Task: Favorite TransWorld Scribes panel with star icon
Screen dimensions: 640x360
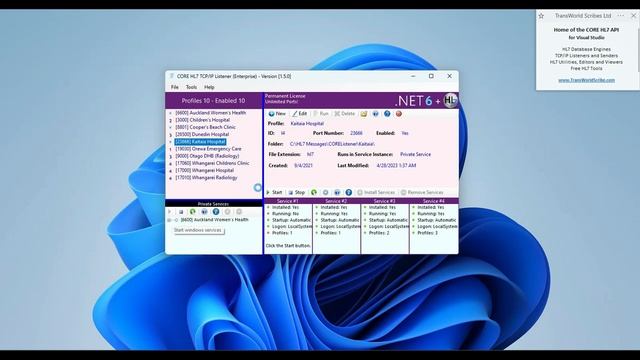Action: pyautogui.click(x=541, y=16)
